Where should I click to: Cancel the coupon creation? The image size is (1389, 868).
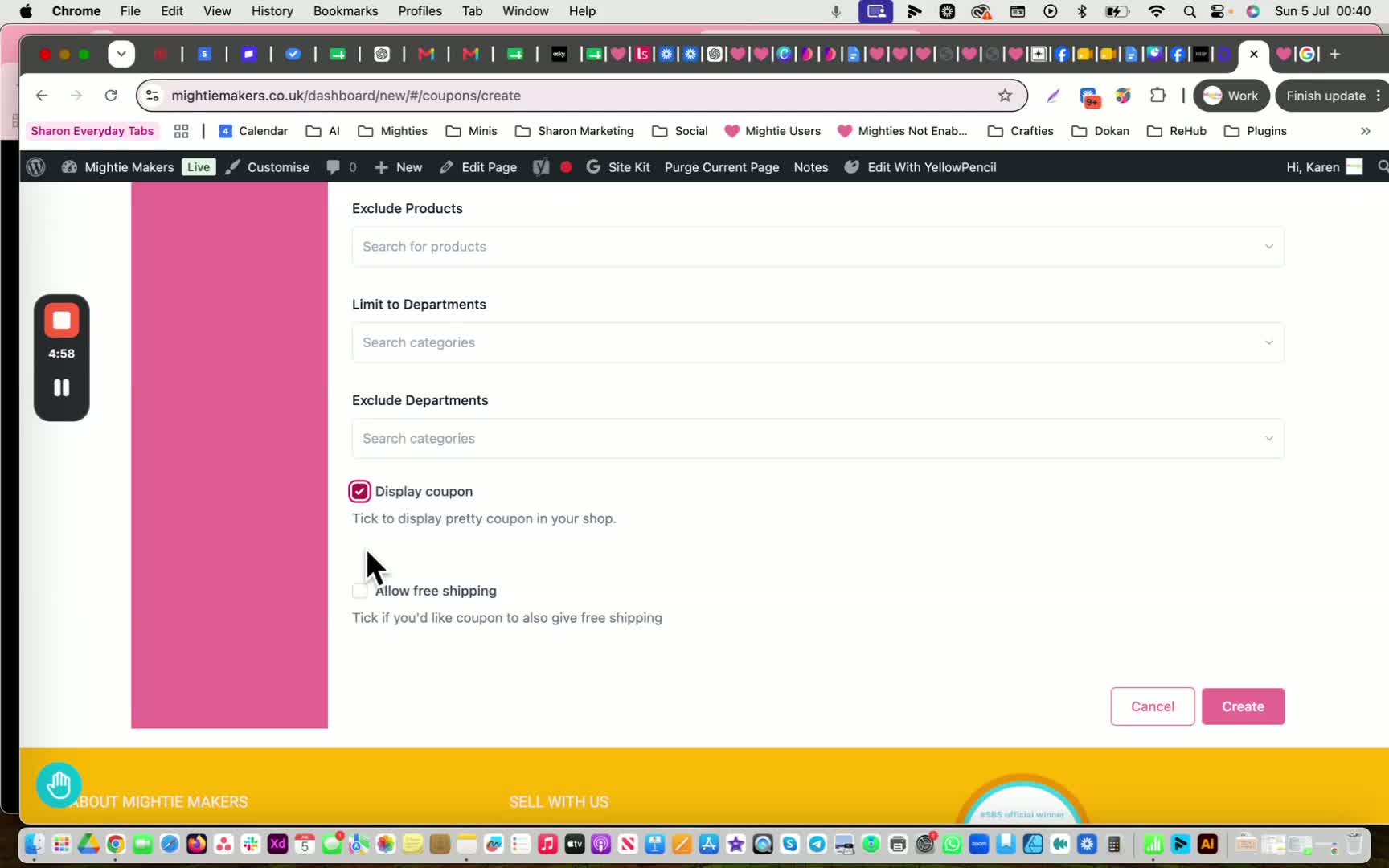point(1152,706)
